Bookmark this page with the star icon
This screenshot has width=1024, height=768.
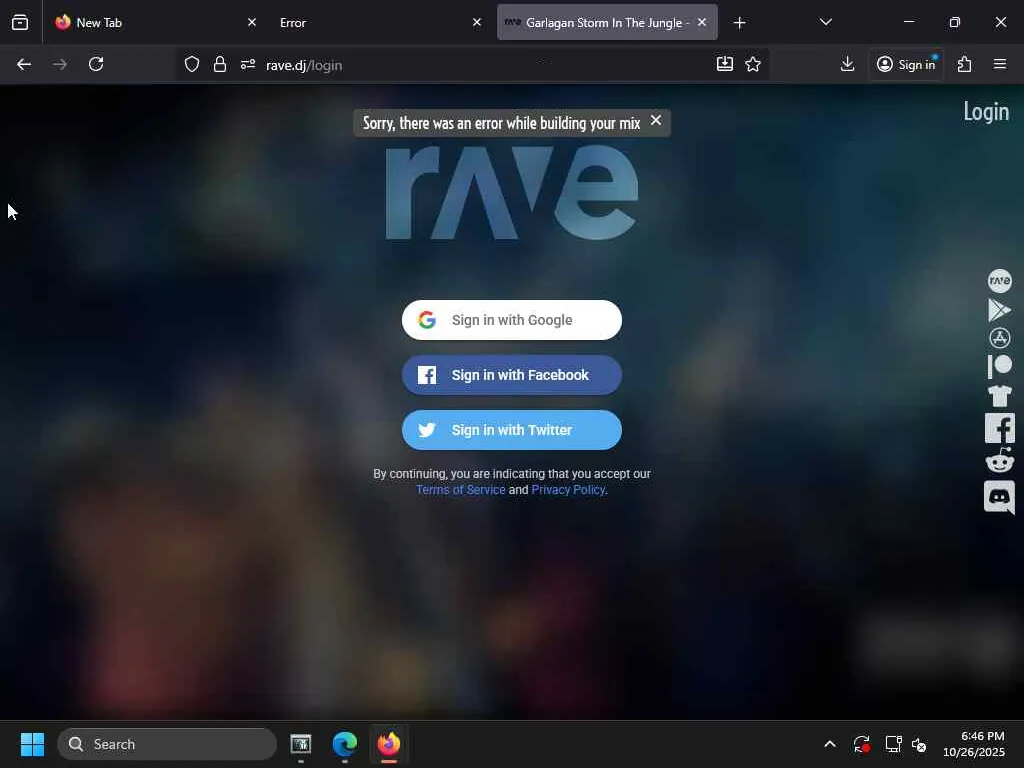pos(753,64)
